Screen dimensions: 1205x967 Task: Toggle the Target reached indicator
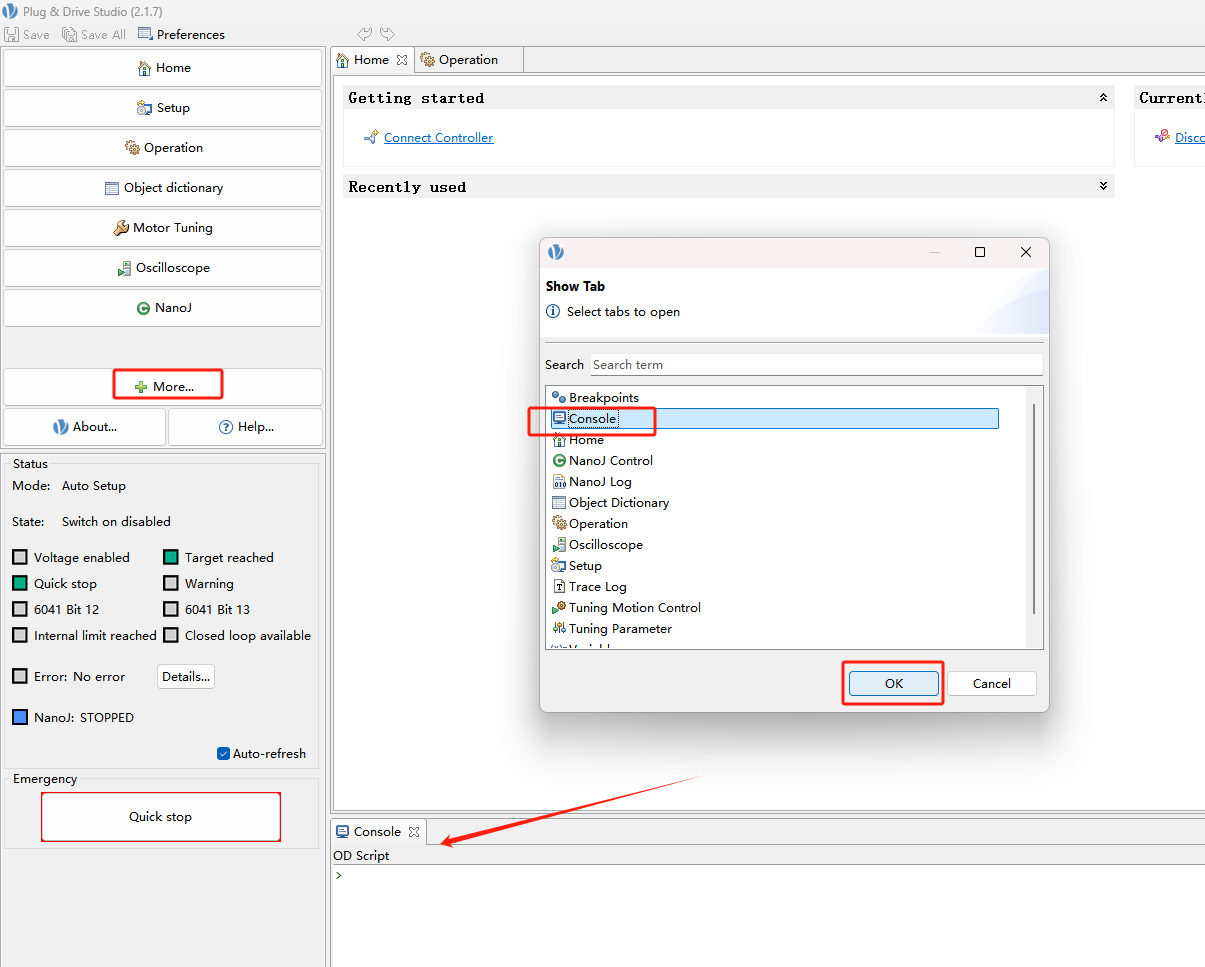pos(171,557)
